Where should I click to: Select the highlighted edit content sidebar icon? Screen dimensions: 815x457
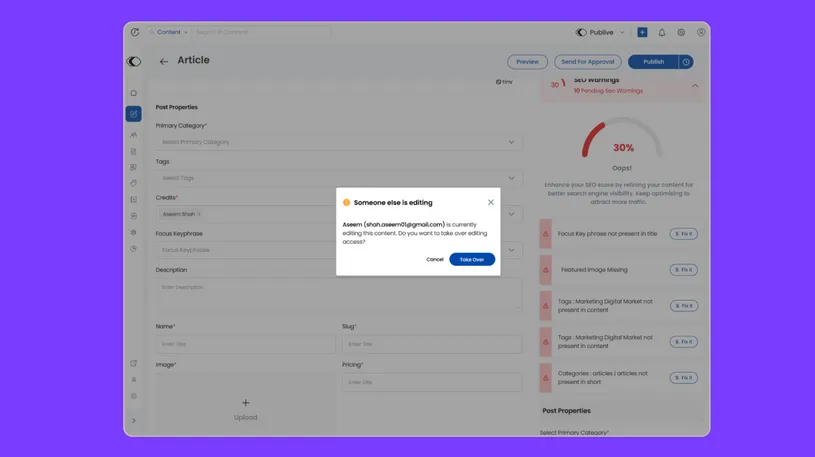click(134, 114)
